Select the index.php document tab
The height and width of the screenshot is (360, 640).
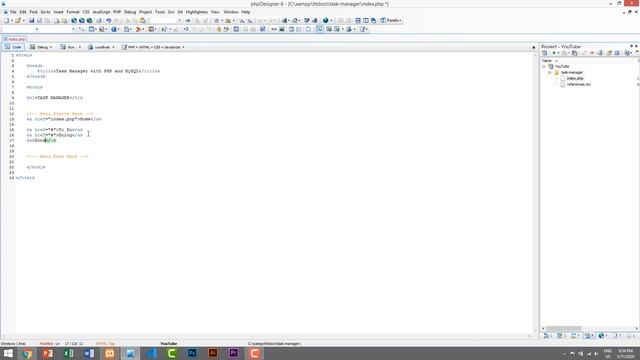tap(15, 39)
